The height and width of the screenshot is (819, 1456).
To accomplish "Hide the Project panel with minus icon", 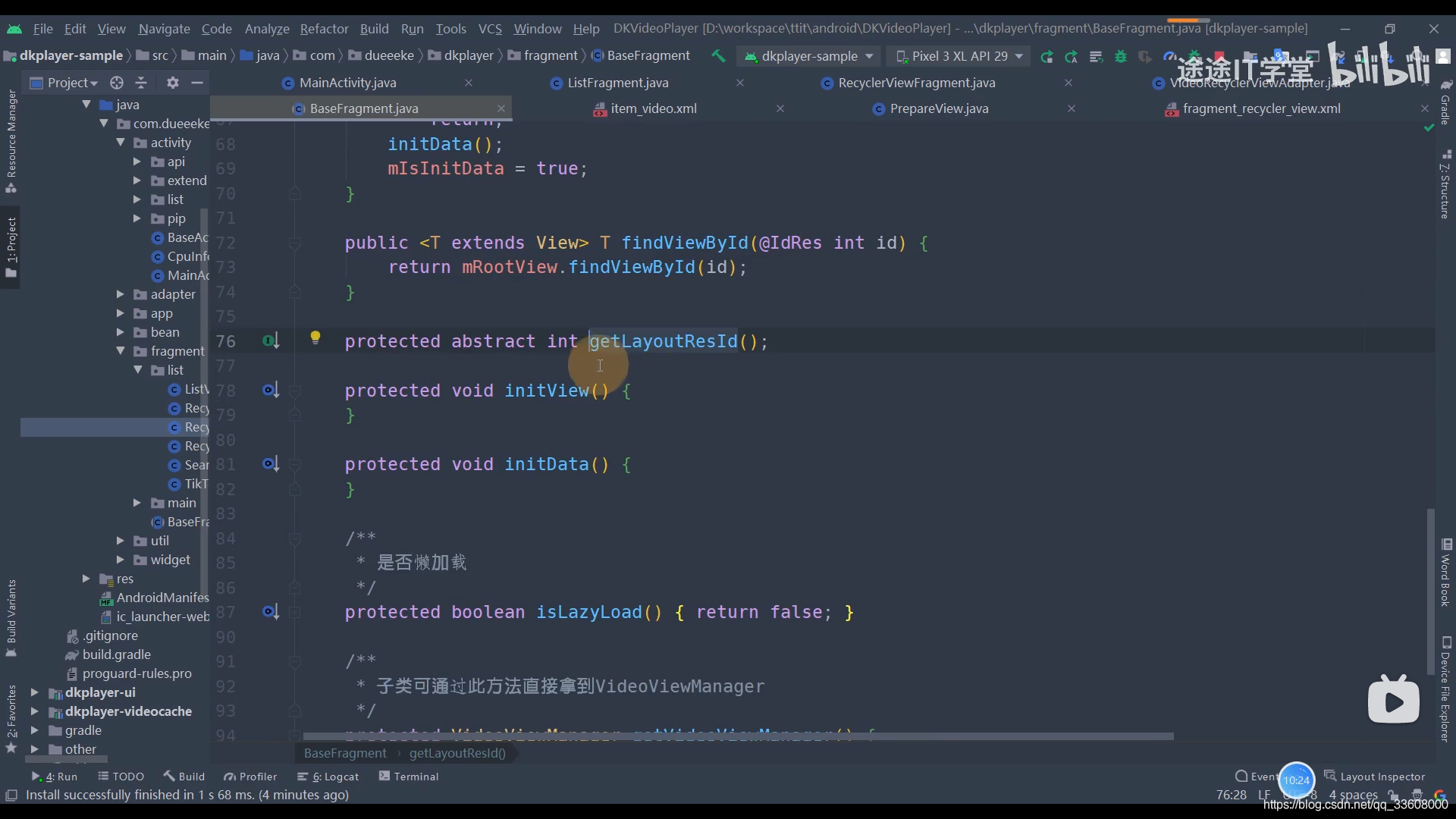I will point(197,83).
